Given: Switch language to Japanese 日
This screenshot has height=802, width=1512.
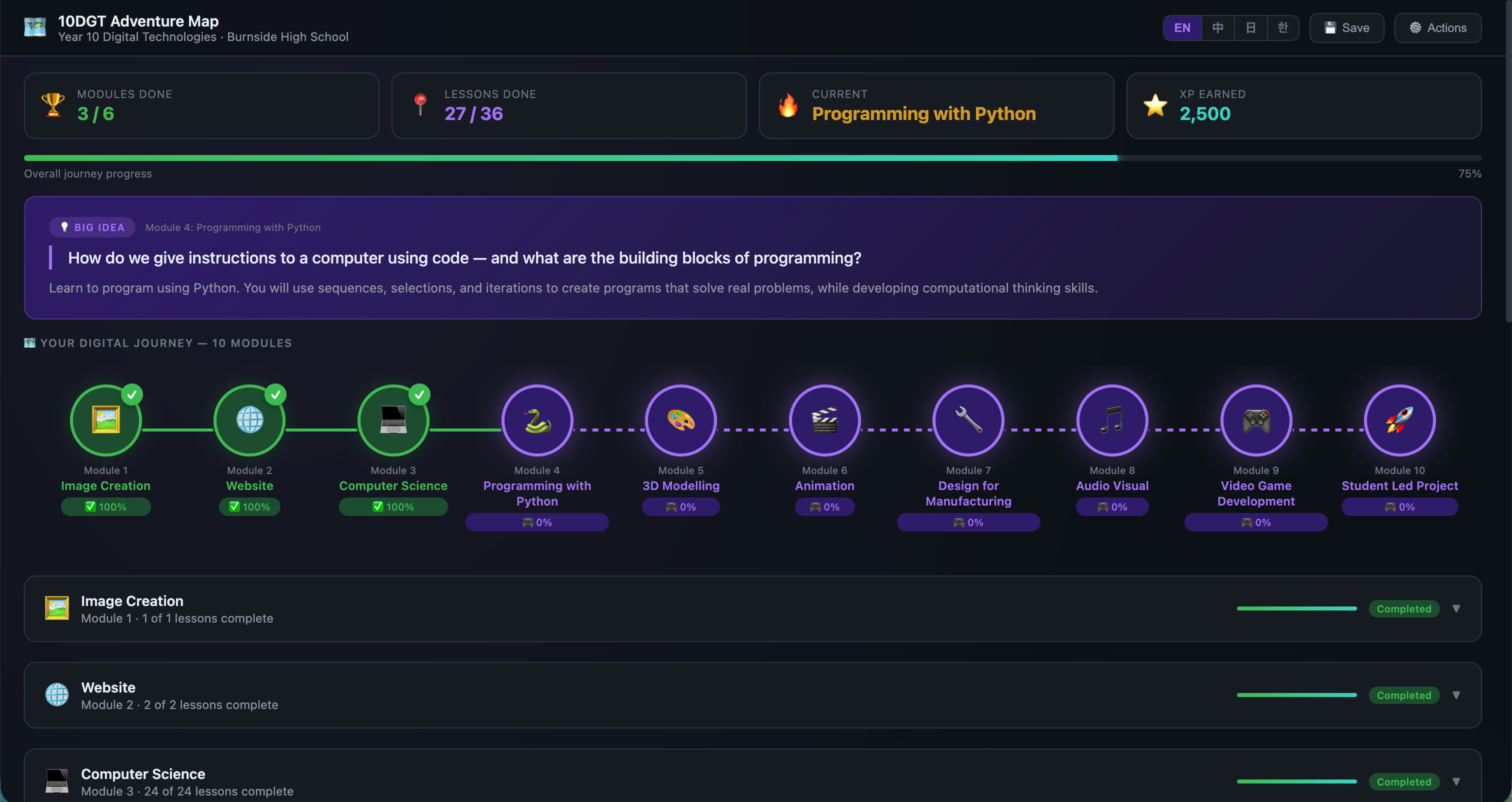Looking at the screenshot, I should pos(1250,27).
